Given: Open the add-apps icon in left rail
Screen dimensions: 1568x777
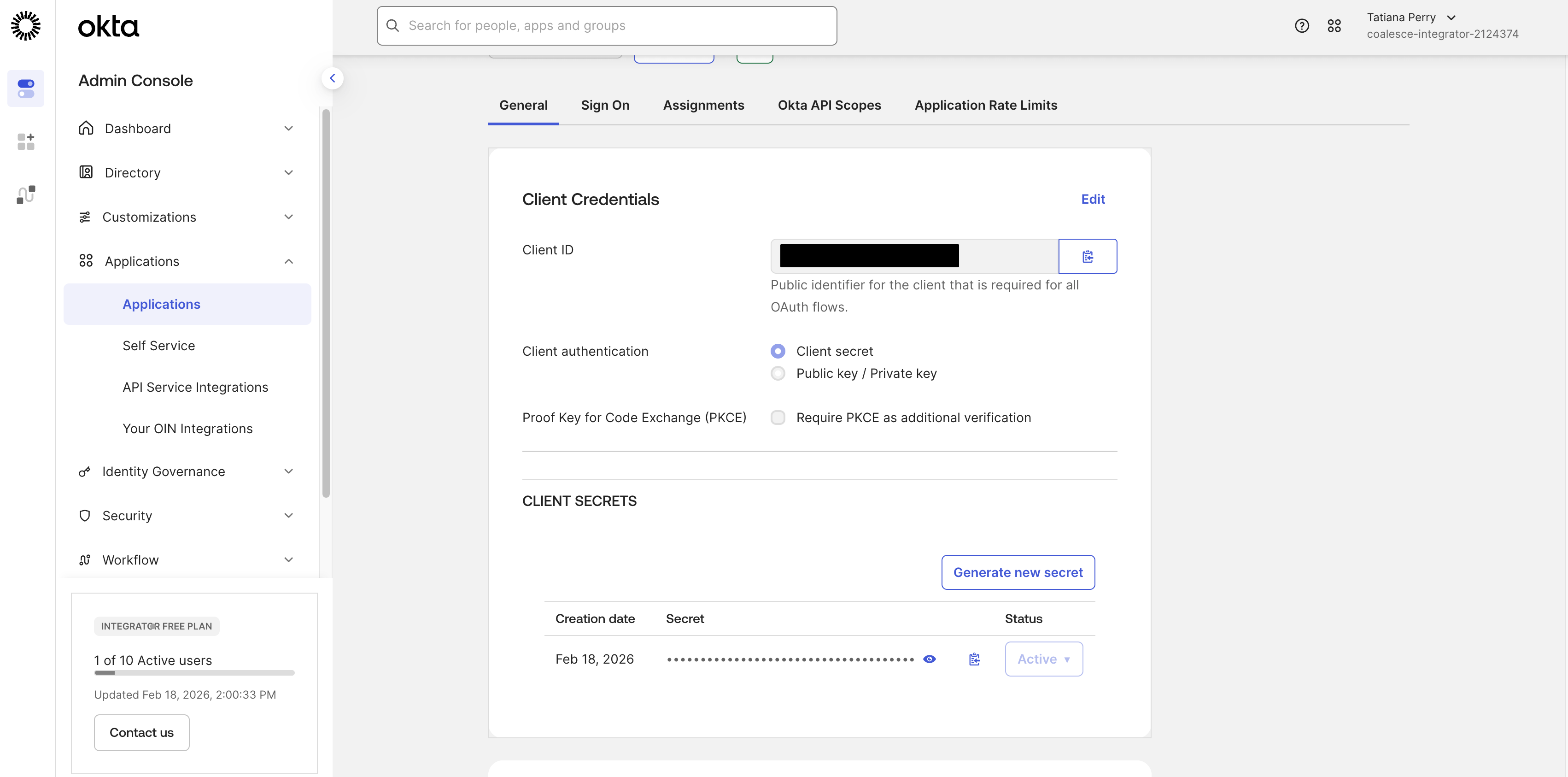Looking at the screenshot, I should pos(26,141).
